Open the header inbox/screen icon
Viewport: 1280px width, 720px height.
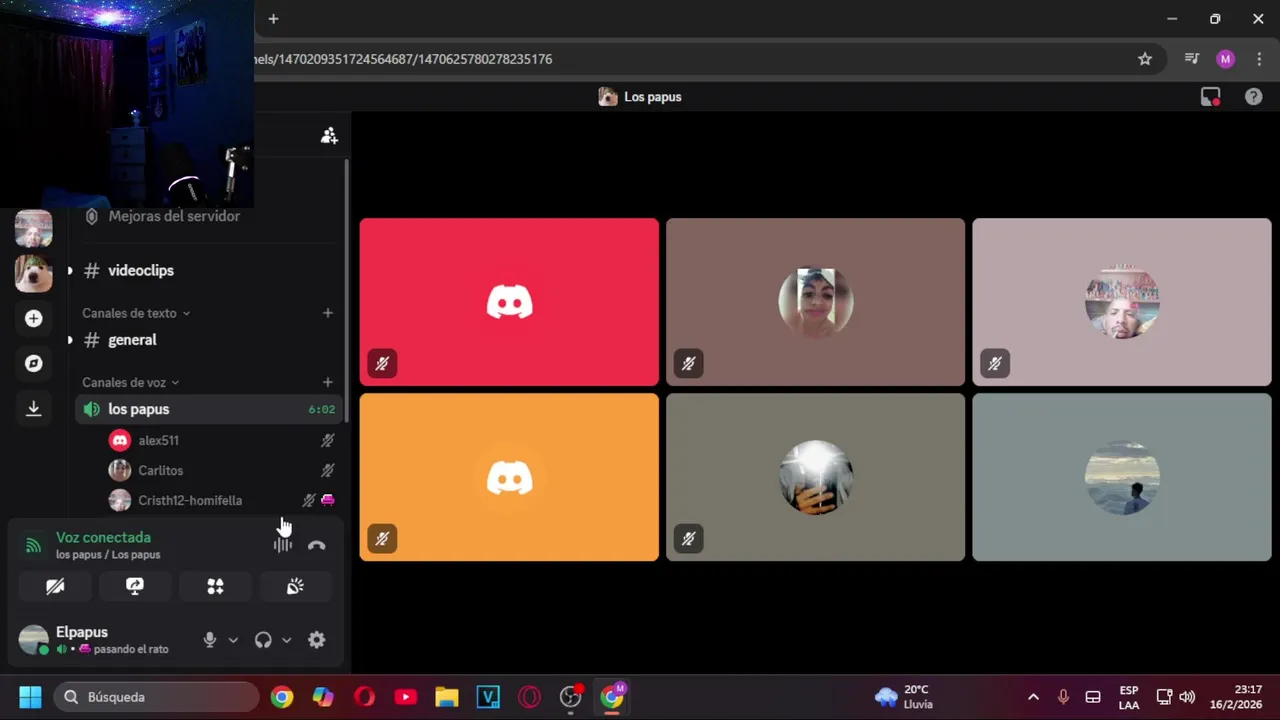[1210, 97]
